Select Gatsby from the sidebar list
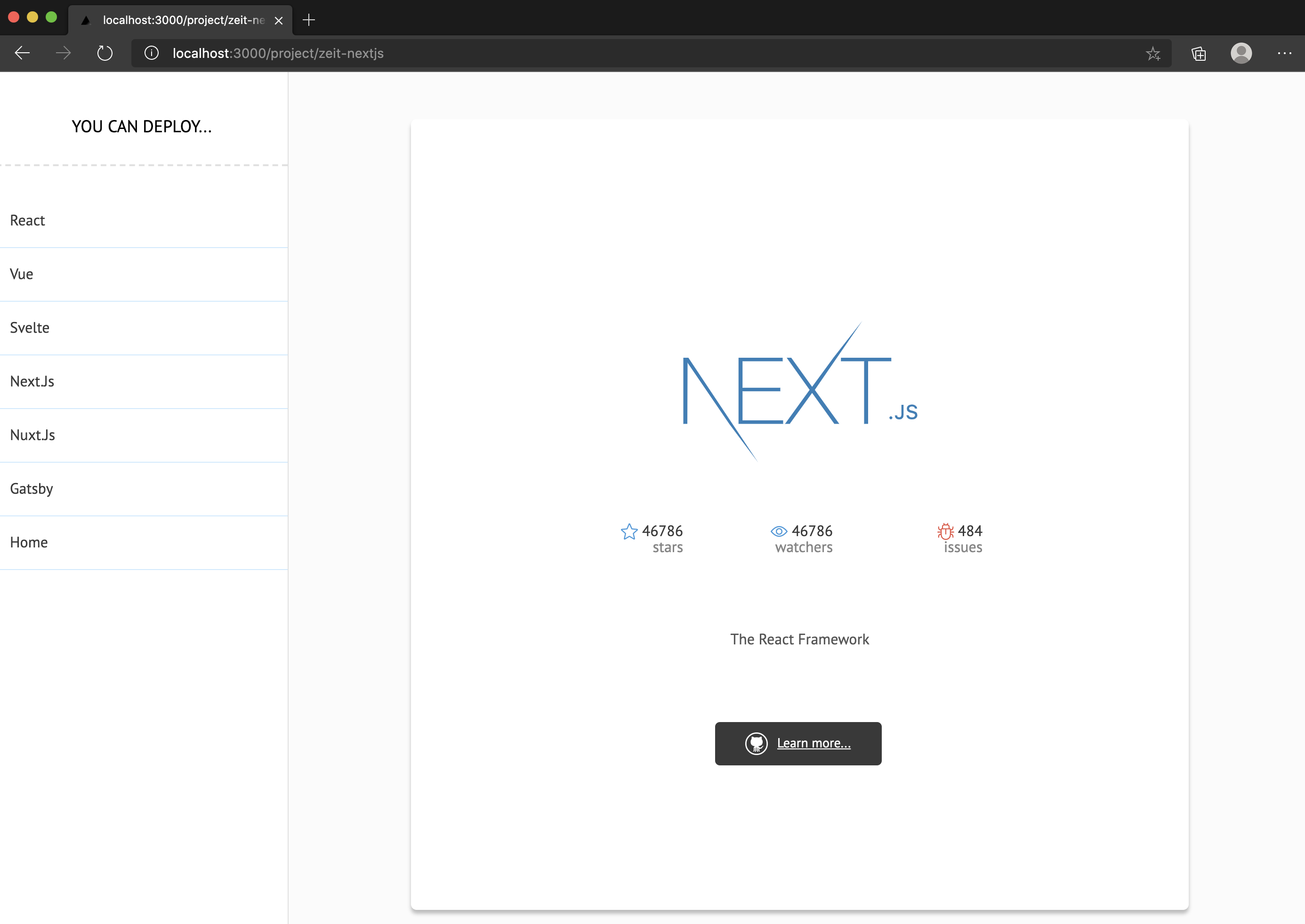The height and width of the screenshot is (924, 1305). click(31, 488)
